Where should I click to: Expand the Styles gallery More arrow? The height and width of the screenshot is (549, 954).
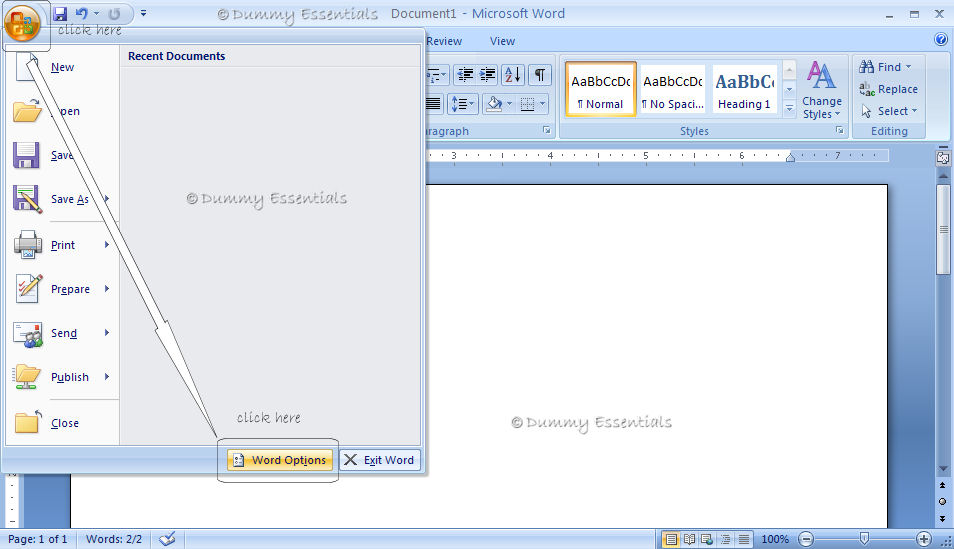[x=789, y=108]
